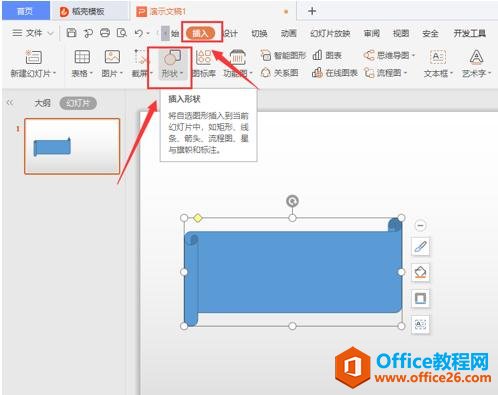Viewport: 498px width, 395px height.
Task: Click the Online Chart button
Action: click(x=335, y=73)
